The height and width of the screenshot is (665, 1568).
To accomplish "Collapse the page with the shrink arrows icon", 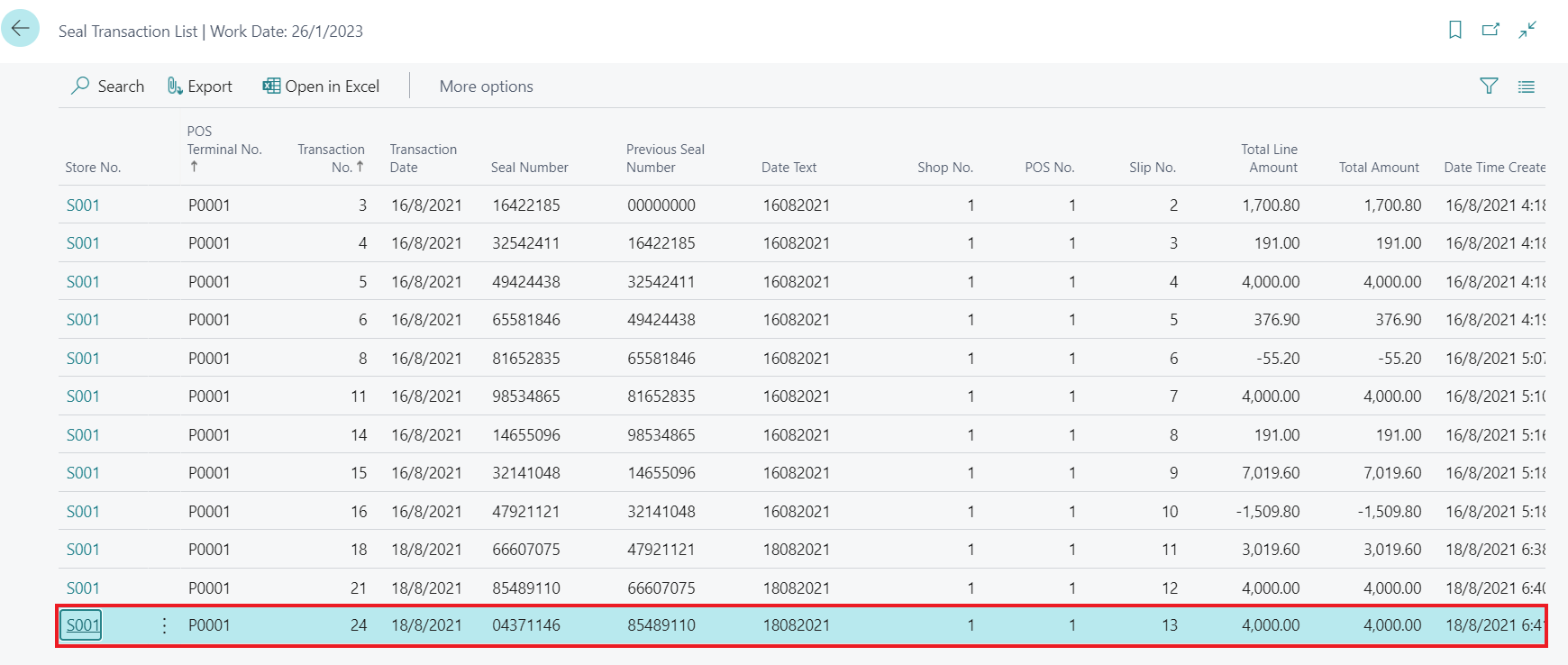I will pyautogui.click(x=1527, y=31).
